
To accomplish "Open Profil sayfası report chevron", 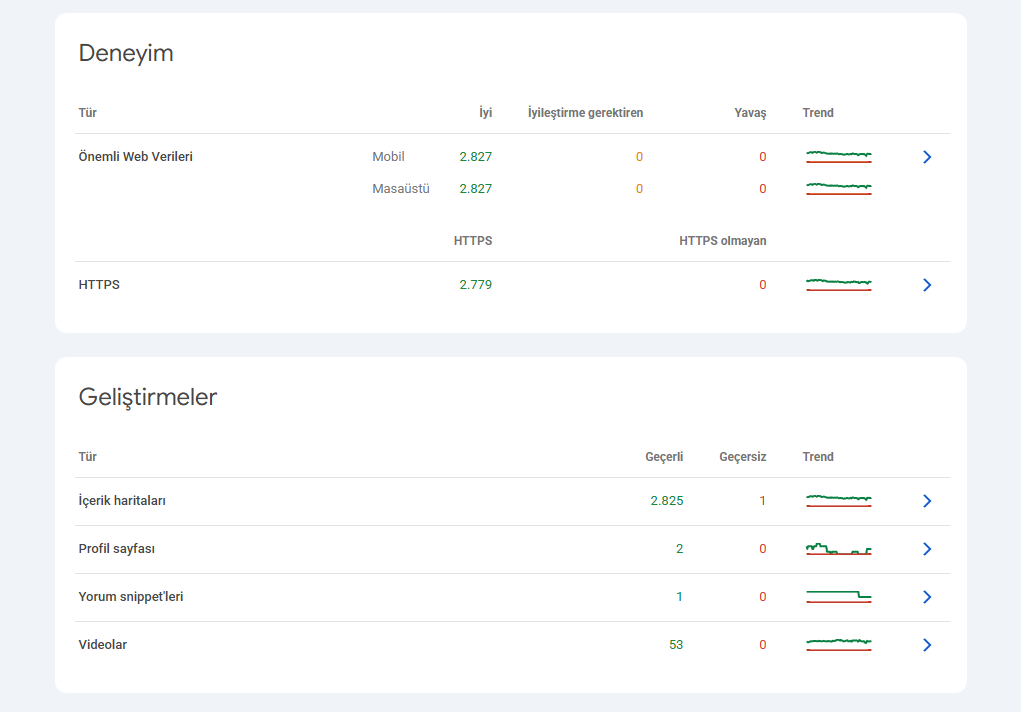I will 927,549.
